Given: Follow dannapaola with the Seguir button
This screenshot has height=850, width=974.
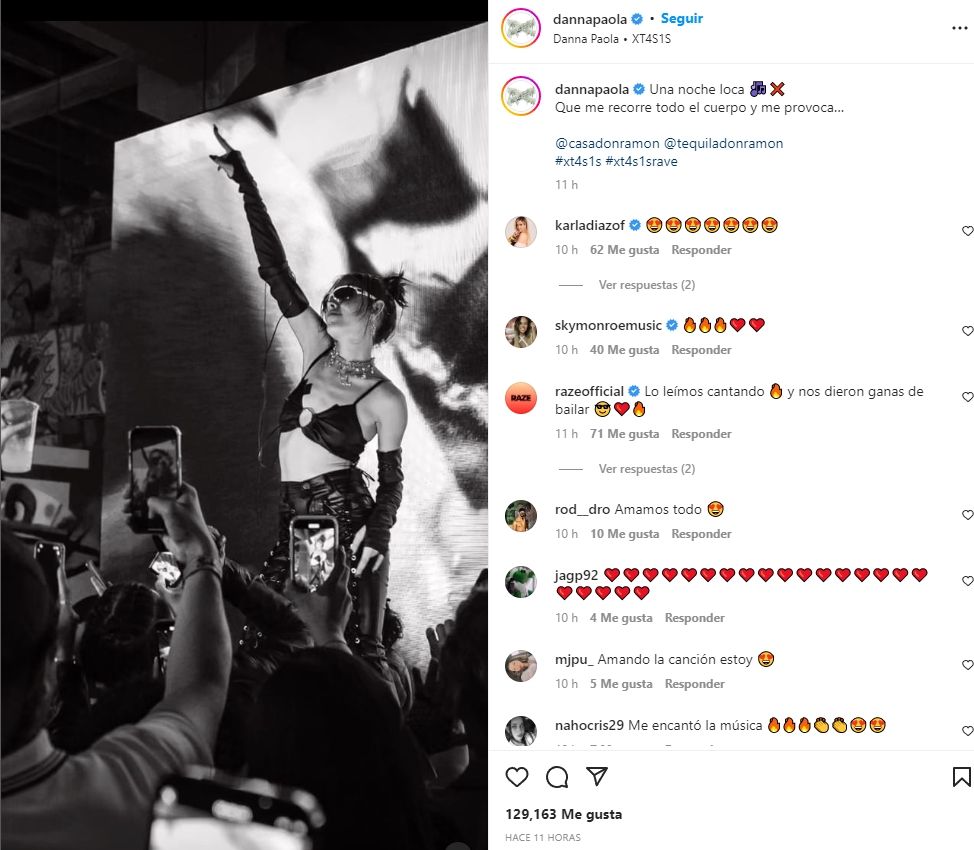Looking at the screenshot, I should coord(682,19).
